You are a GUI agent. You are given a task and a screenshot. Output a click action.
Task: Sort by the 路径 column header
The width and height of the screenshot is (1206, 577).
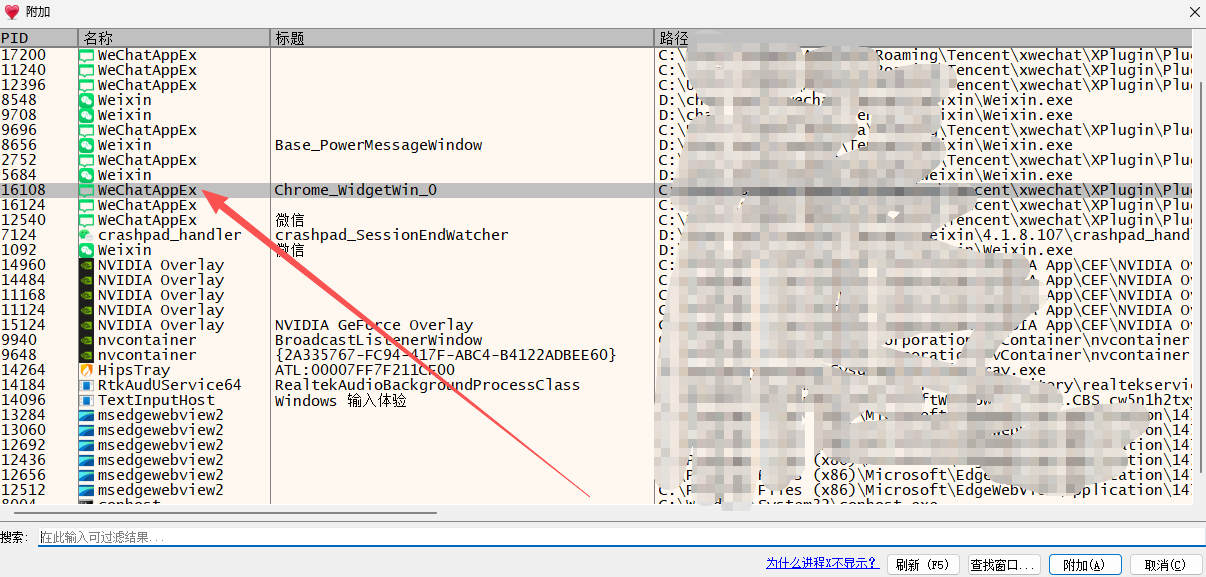923,38
